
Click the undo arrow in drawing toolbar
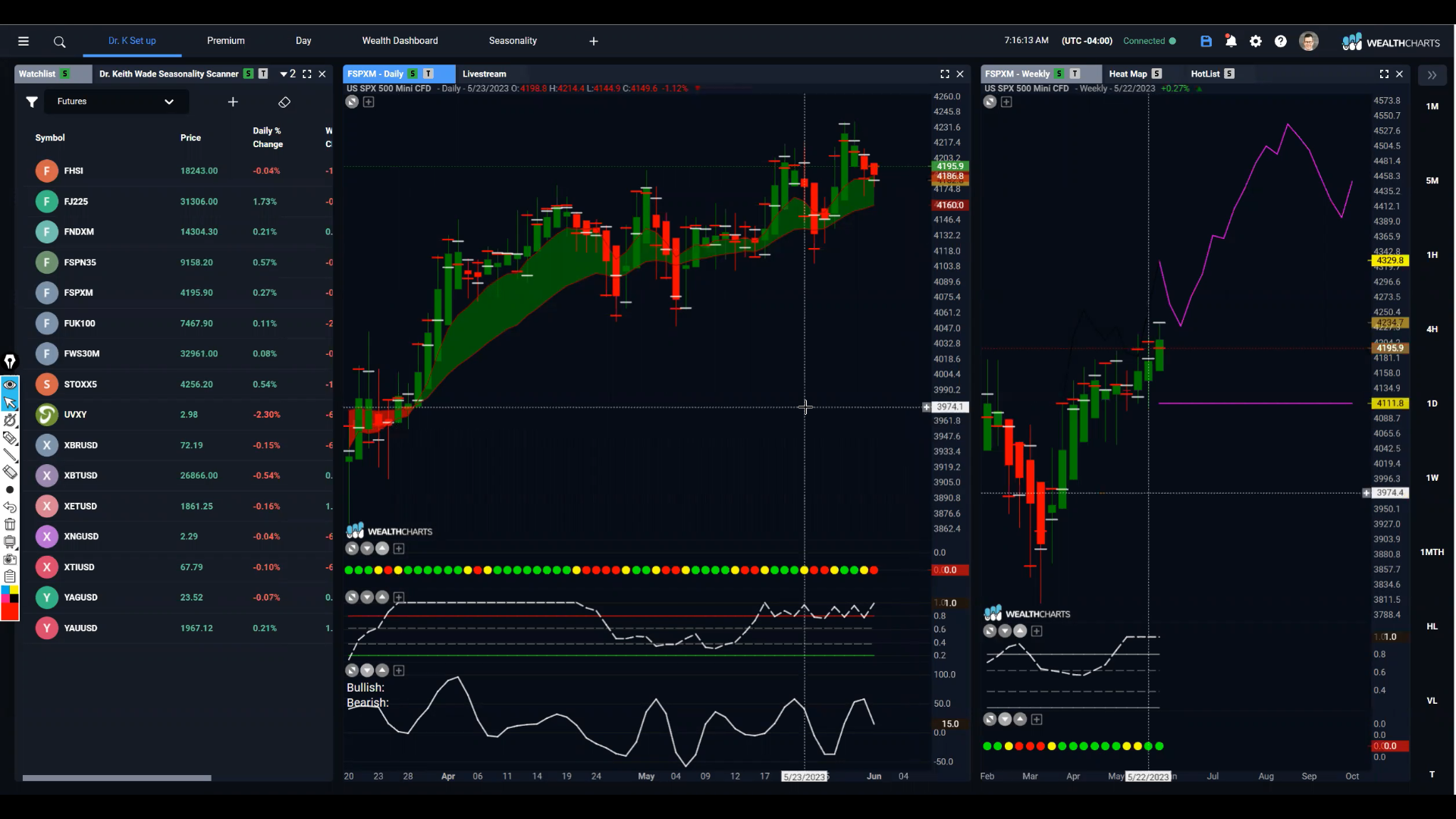10,507
